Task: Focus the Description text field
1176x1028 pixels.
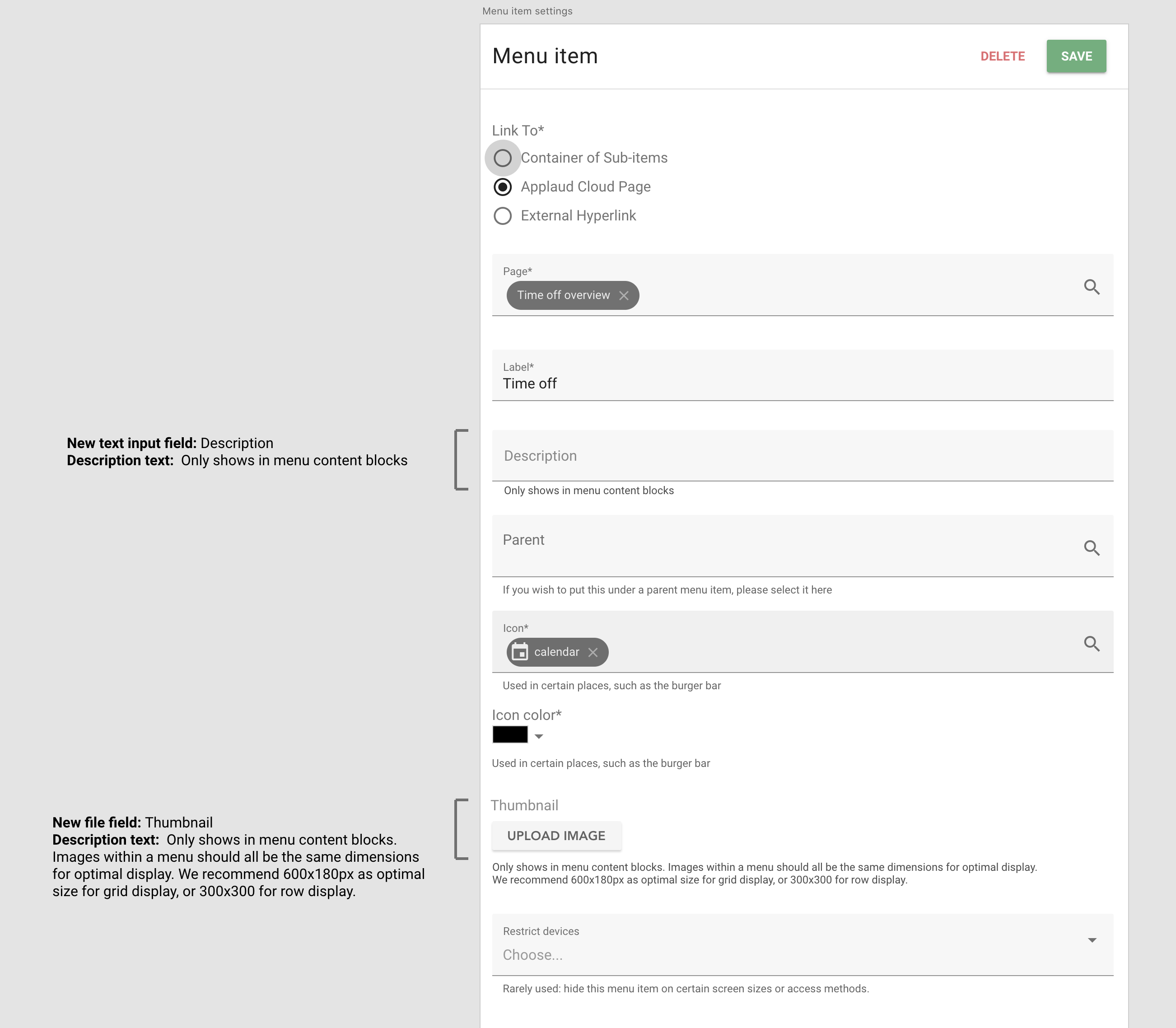Action: 802,455
